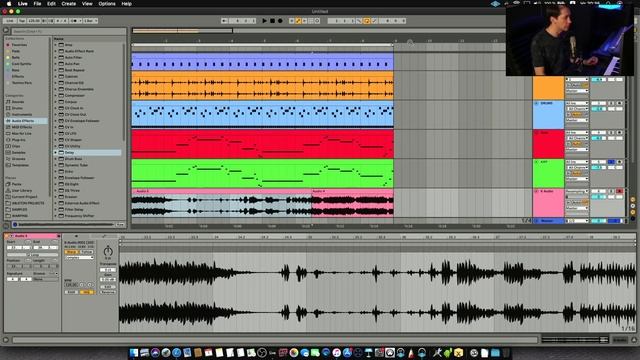Click the Raw preview button
The height and width of the screenshot is (360, 640).
(x=120, y=224)
